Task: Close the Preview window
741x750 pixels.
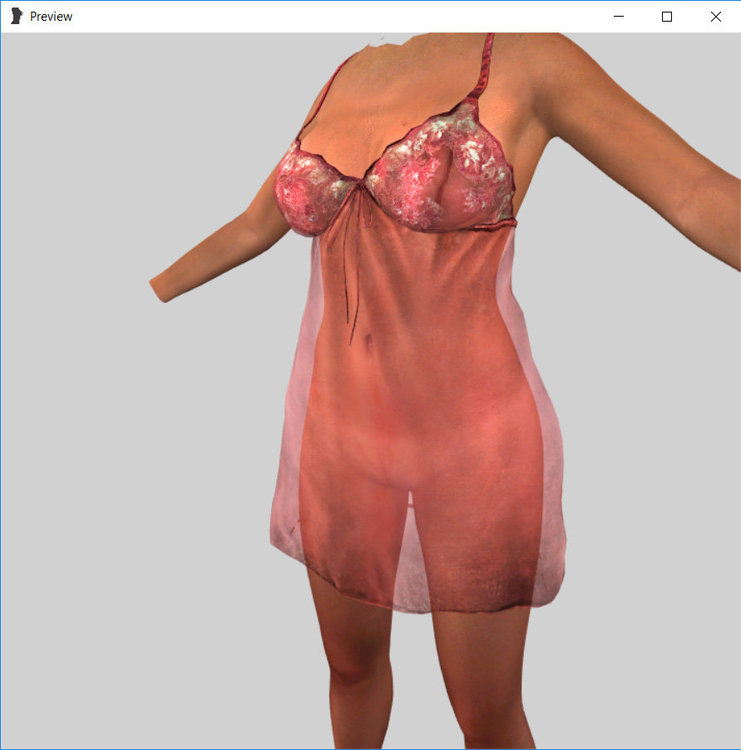Action: (716, 17)
